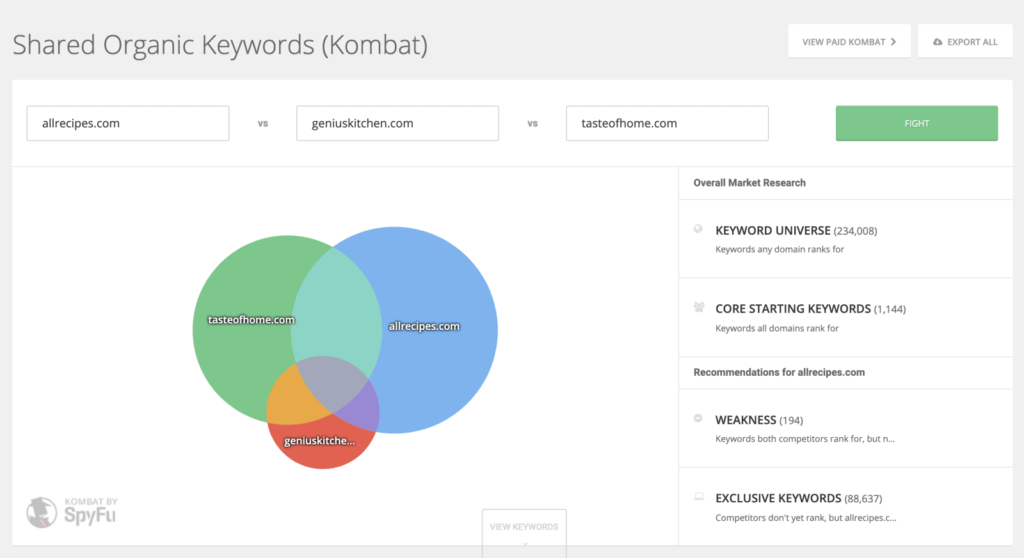Click the tasteofhome.com label on the diagram
Viewport: 1024px width, 558px height.
251,320
